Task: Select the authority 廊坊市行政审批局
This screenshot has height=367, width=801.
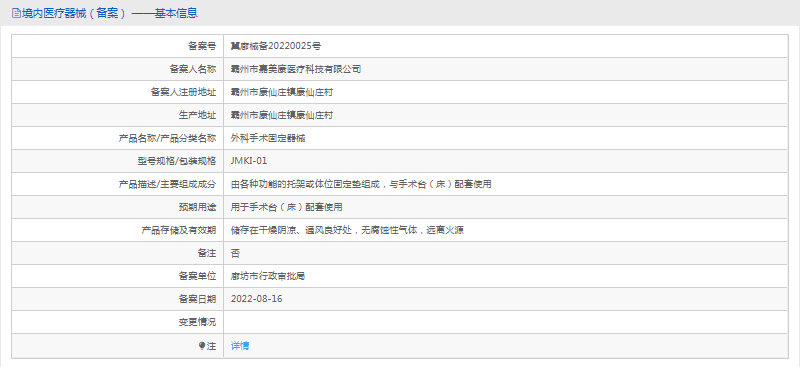Action: tap(268, 276)
